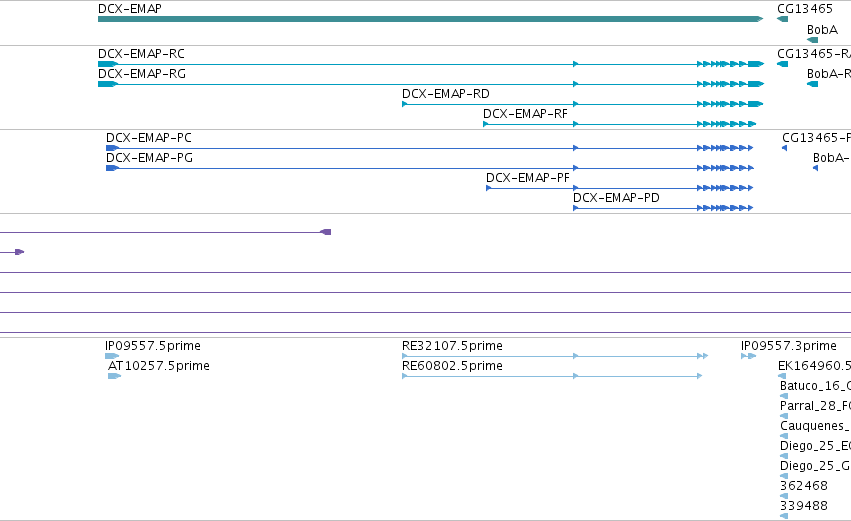Click the DCX-EMAP-PG first coding block
Image resolution: width=851 pixels, height=521 pixels.
(x=112, y=168)
